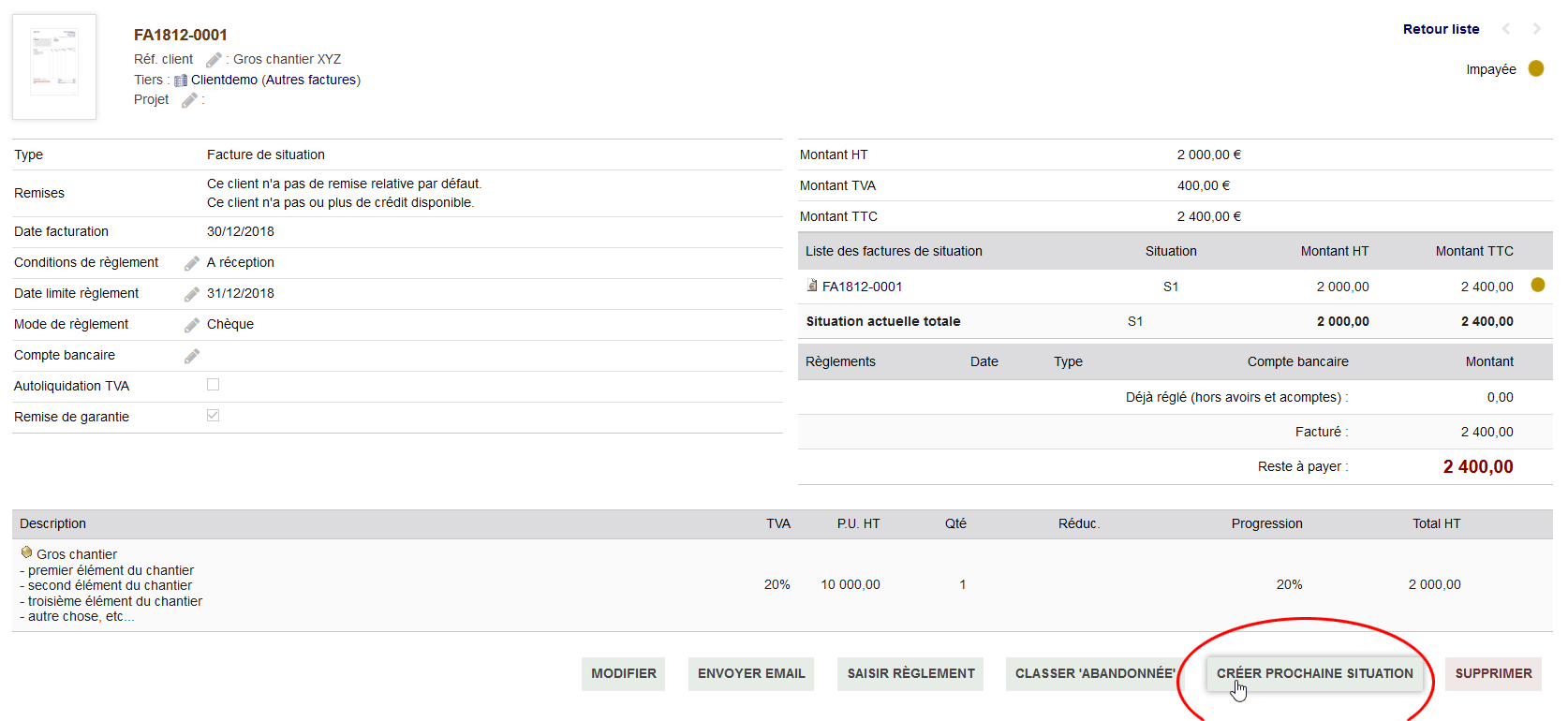The width and height of the screenshot is (1568, 721).
Task: Edit Mode de règlement via pencil icon
Action: pos(192,325)
